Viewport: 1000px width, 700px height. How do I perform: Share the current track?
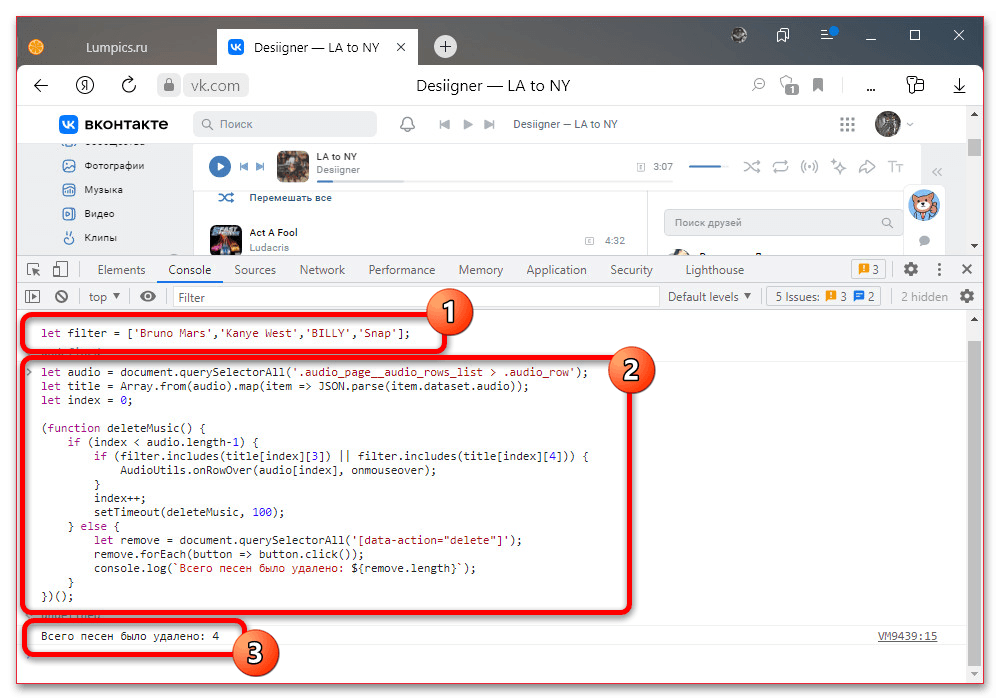pyautogui.click(x=867, y=167)
